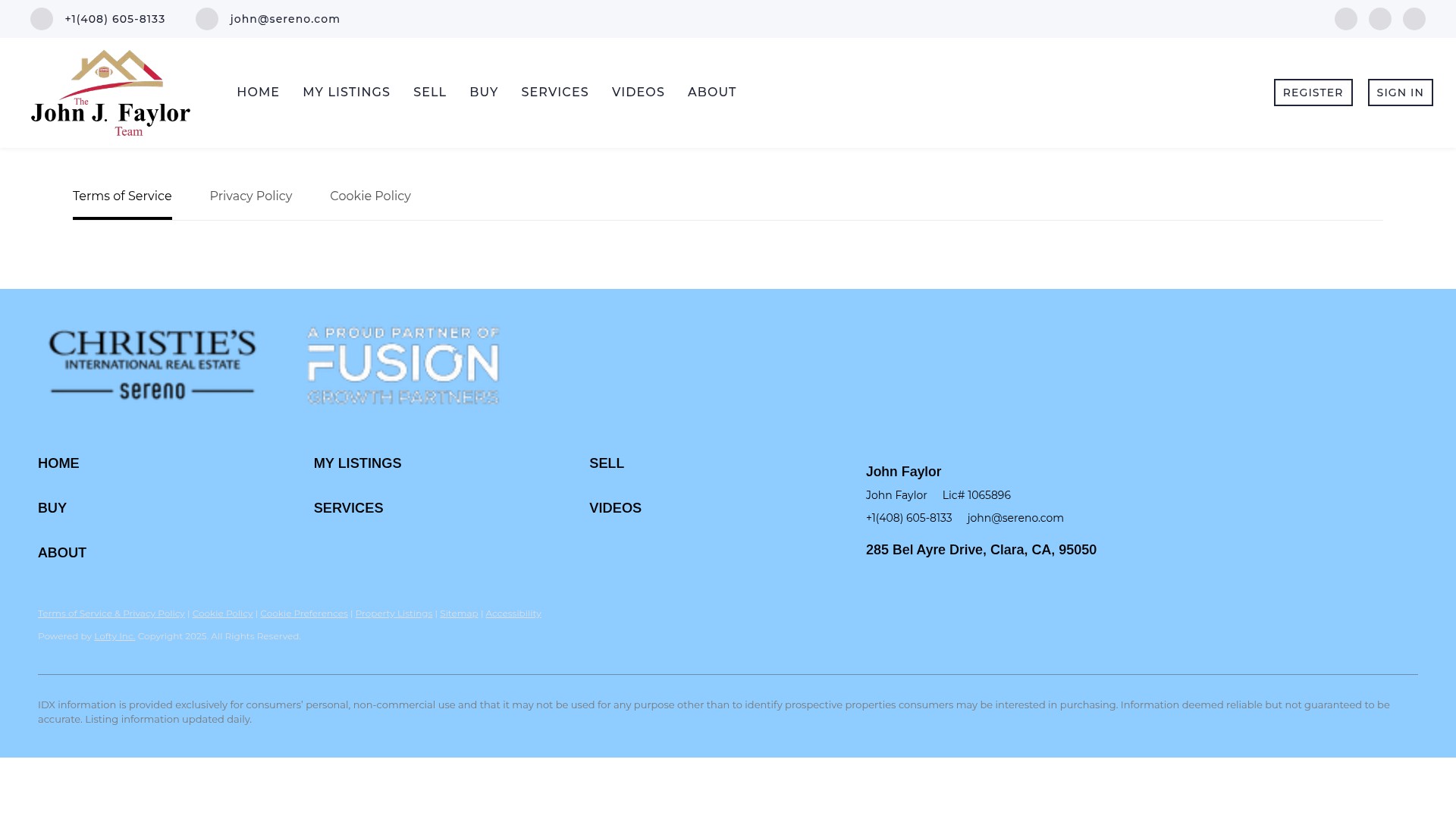Viewport: 1456px width, 819px height.
Task: Open Terms of Service & Privacy Policy footer link
Action: pyautogui.click(x=111, y=613)
